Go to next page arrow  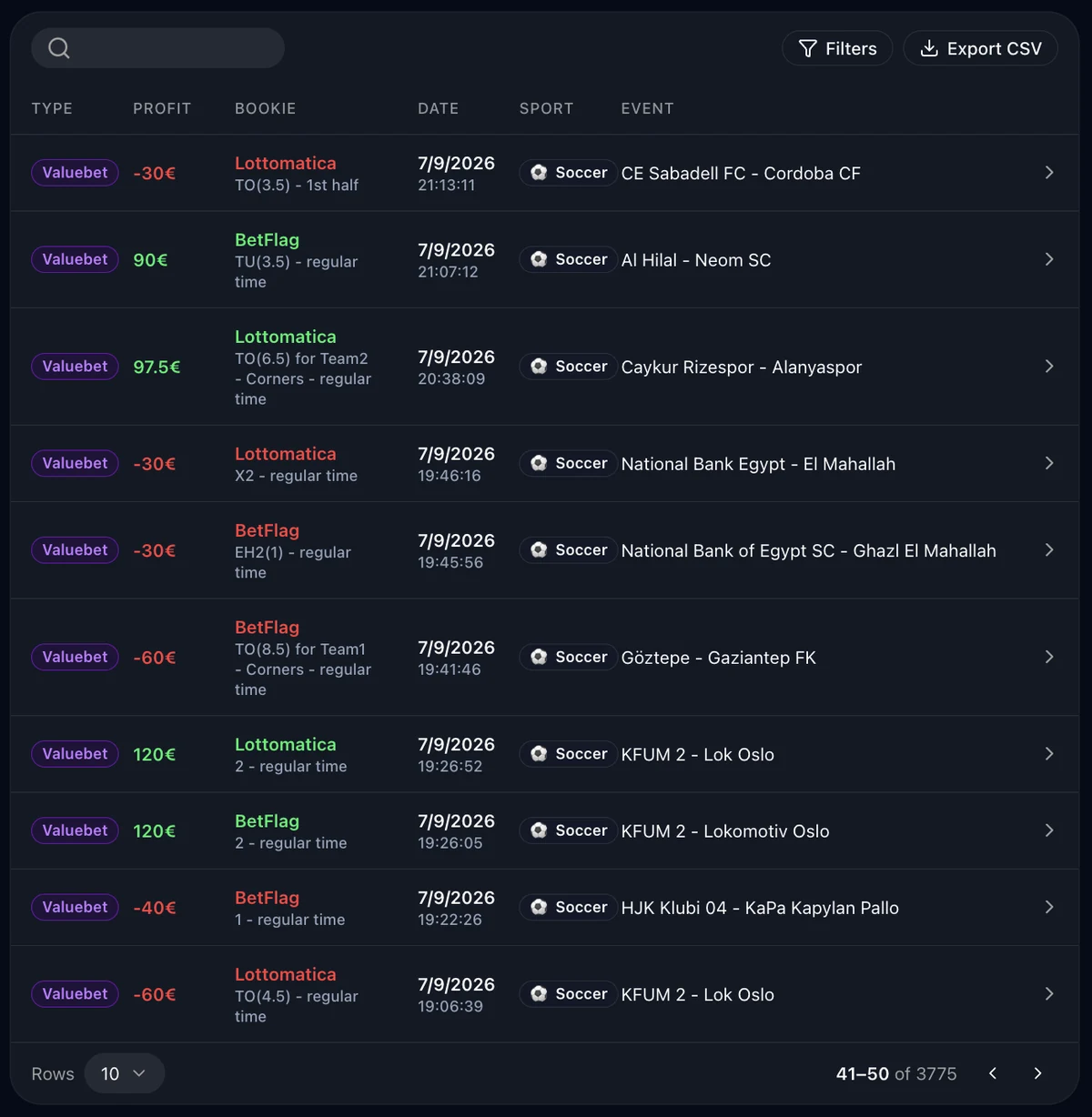[1037, 1073]
